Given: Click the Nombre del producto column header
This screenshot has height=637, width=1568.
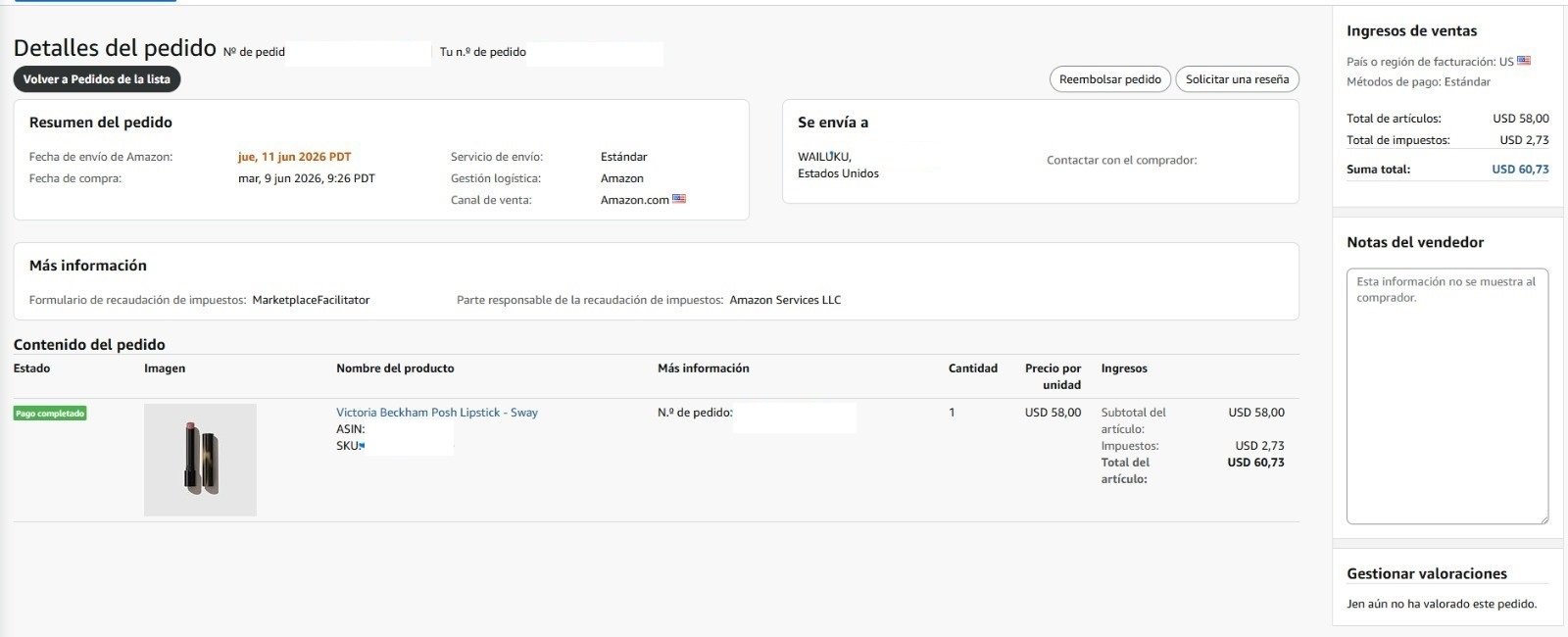Looking at the screenshot, I should click(395, 368).
